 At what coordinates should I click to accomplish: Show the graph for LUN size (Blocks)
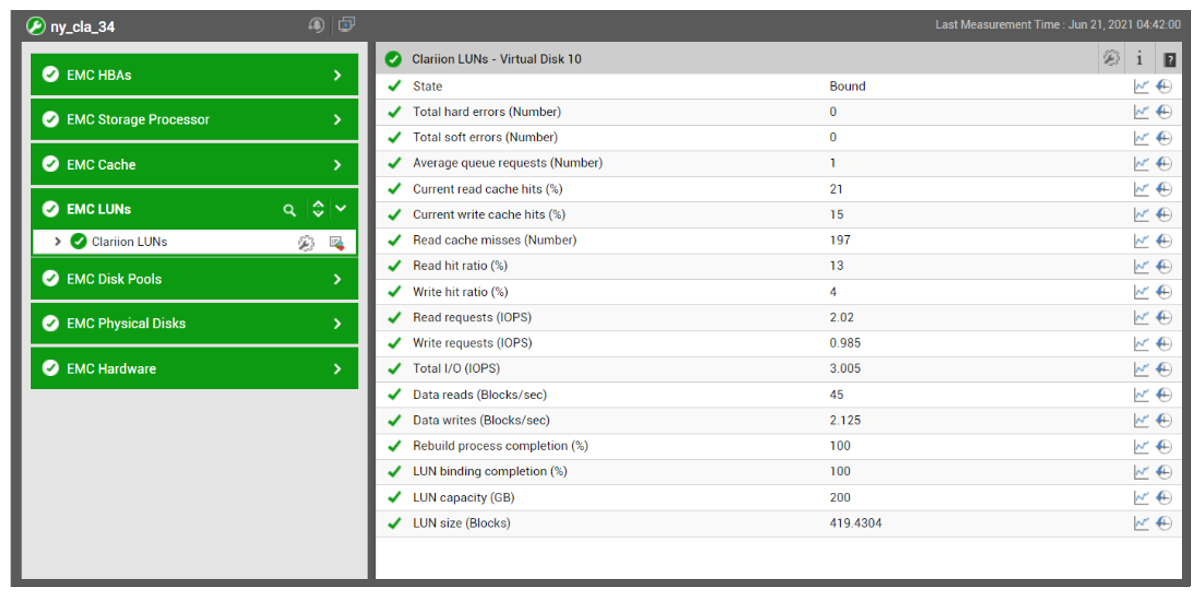[x=1141, y=523]
